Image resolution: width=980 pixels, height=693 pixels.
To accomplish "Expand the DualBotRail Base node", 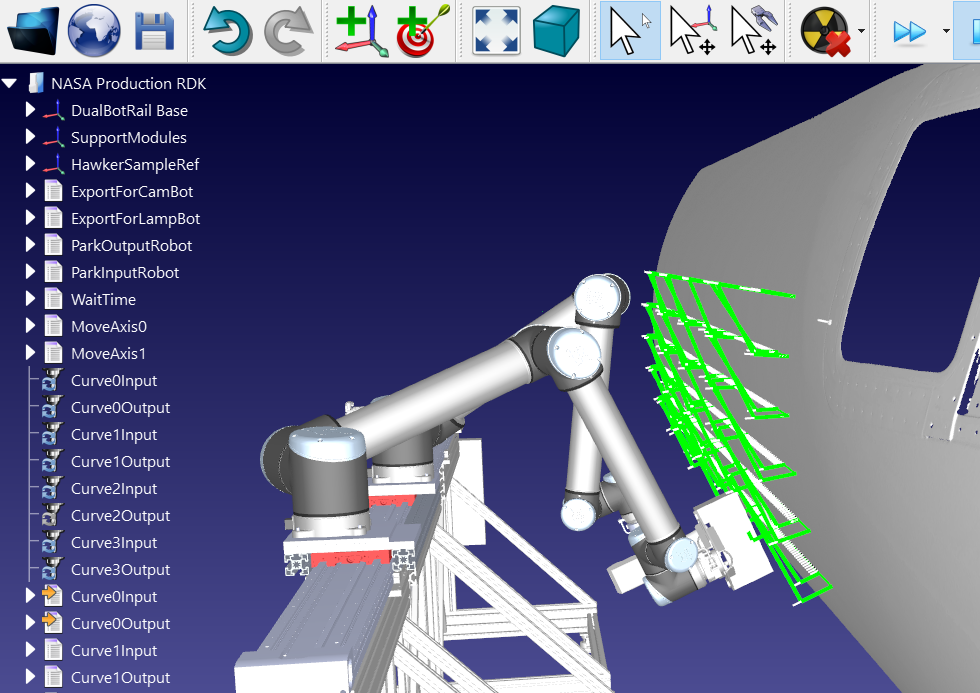I will [30, 110].
